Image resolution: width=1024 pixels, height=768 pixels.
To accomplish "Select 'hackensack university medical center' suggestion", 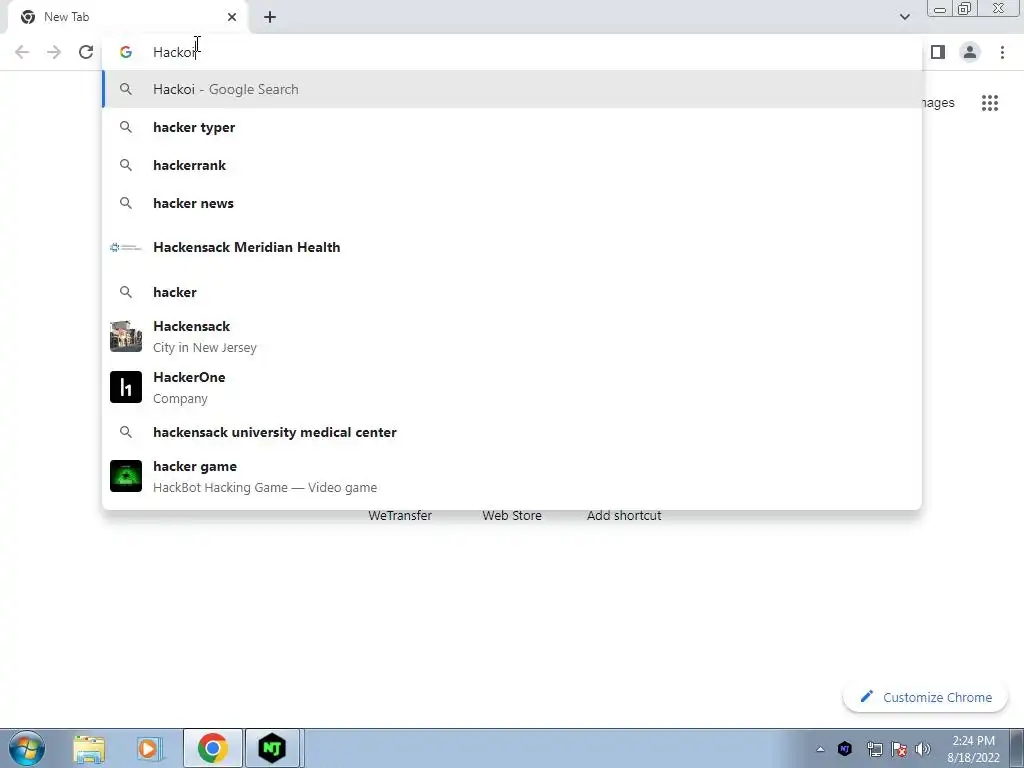I will (x=512, y=432).
